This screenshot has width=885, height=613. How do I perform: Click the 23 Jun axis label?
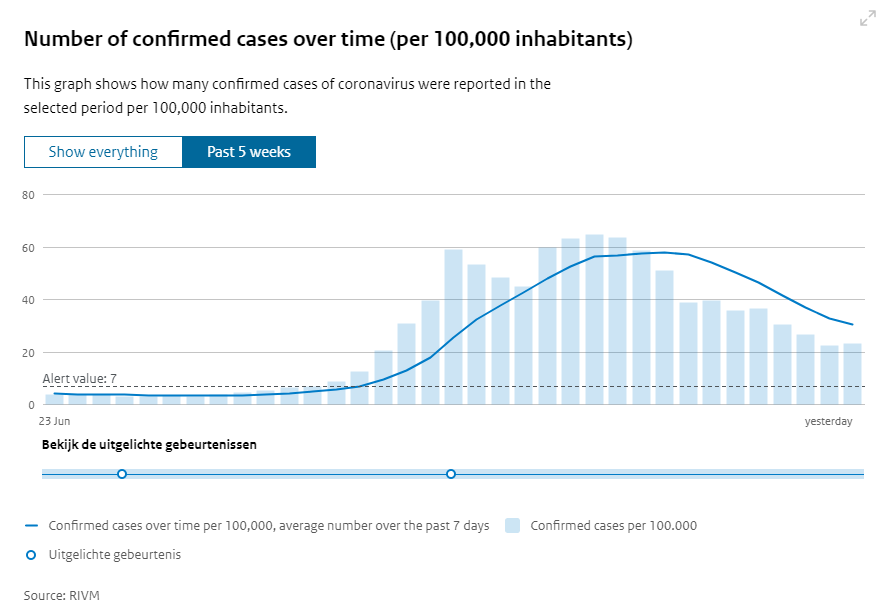point(55,421)
